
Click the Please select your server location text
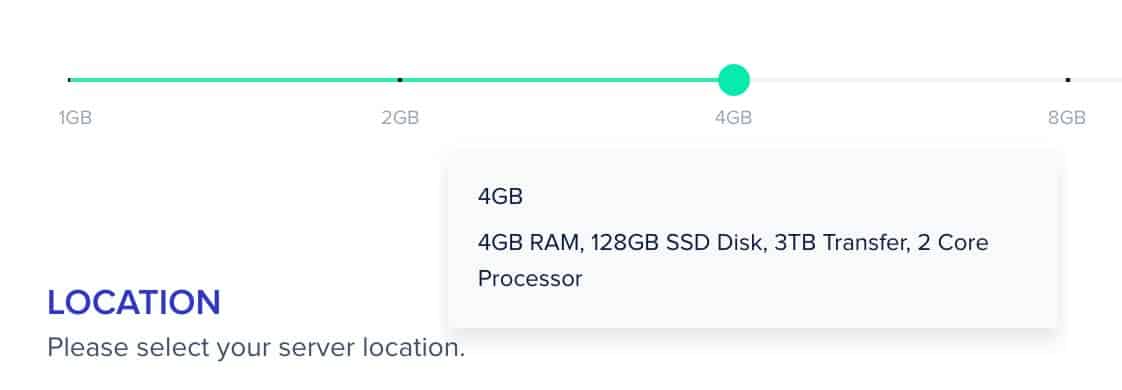tap(256, 348)
